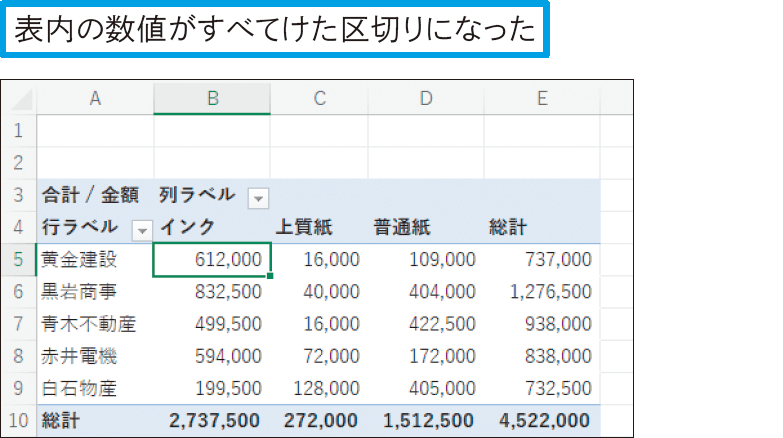Screen dimensions: 783x438
Task: Select the 普通紙 column heading cell
Action: click(426, 227)
